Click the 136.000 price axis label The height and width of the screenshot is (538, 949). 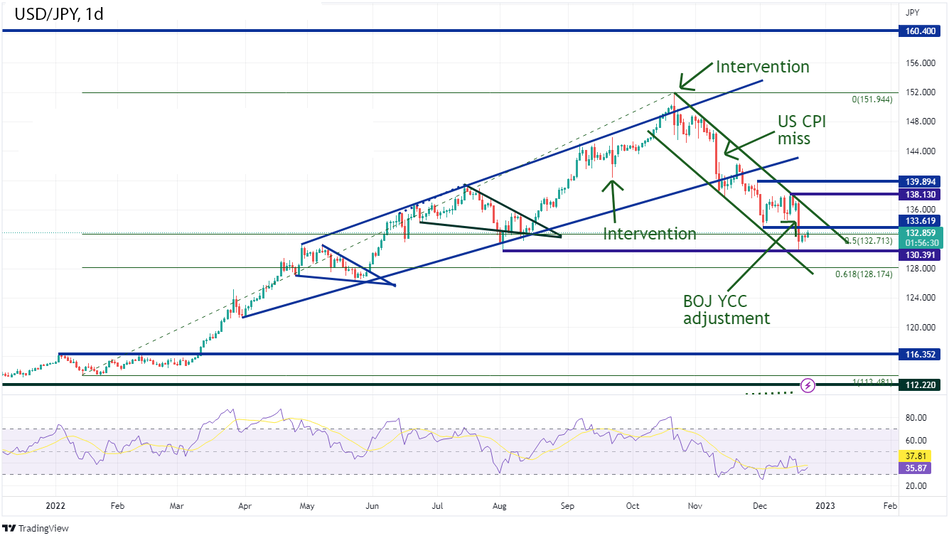(x=920, y=210)
